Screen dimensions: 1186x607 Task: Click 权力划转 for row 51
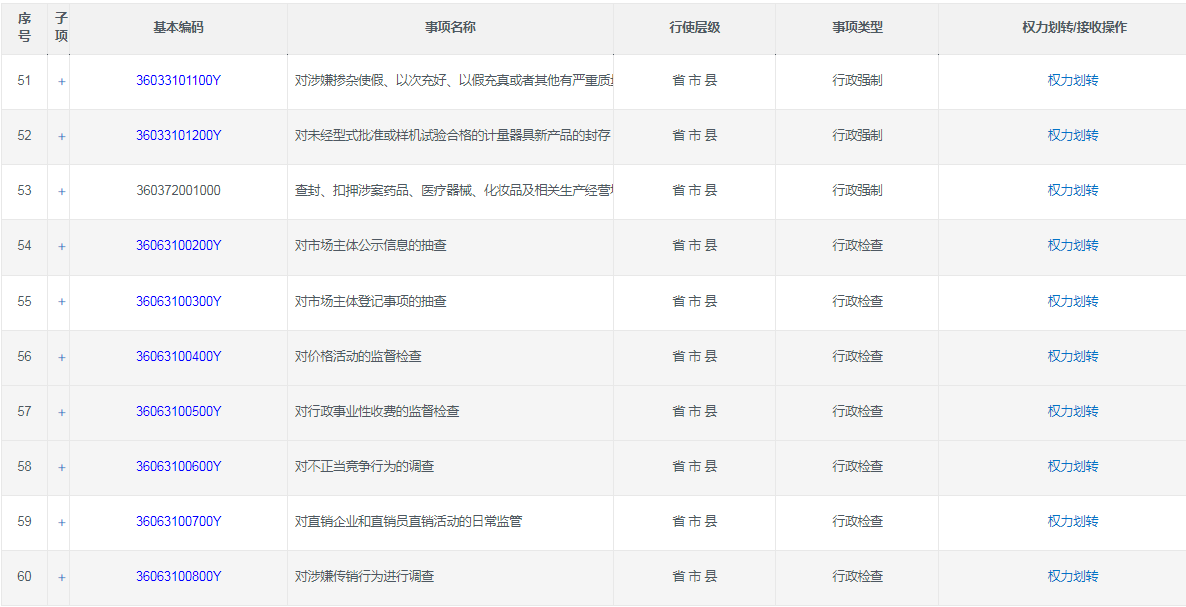[x=1072, y=81]
